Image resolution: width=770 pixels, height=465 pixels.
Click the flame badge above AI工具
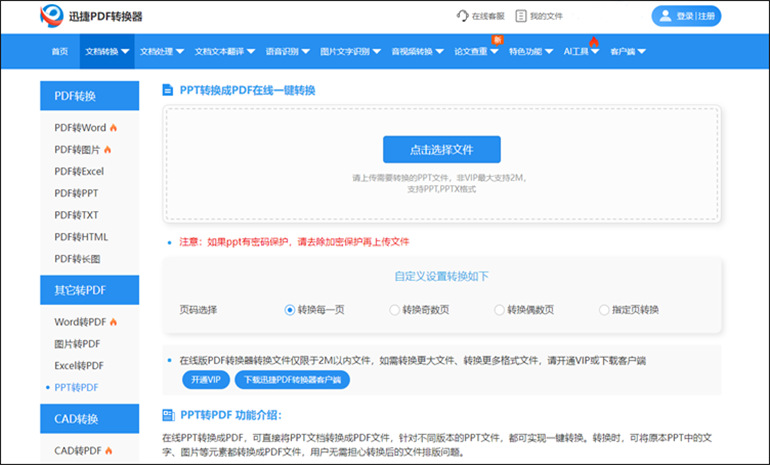[594, 41]
